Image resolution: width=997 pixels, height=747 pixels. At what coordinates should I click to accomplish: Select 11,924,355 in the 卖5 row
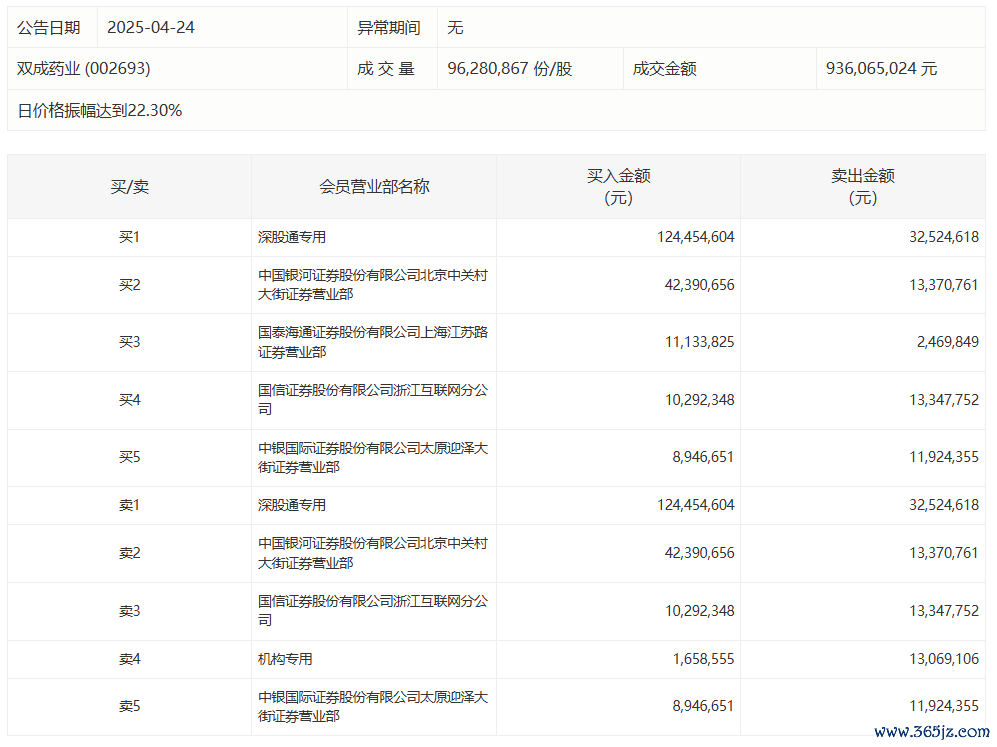tap(944, 706)
